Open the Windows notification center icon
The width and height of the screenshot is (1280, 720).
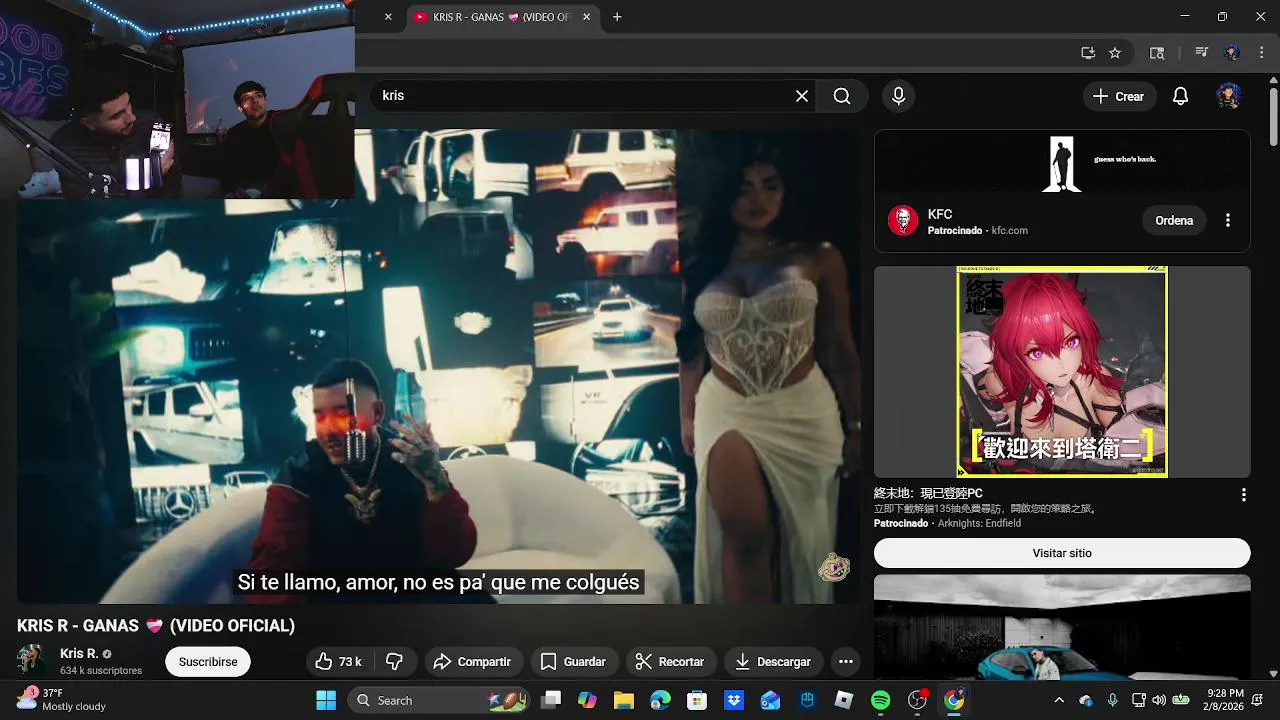pos(1258,700)
